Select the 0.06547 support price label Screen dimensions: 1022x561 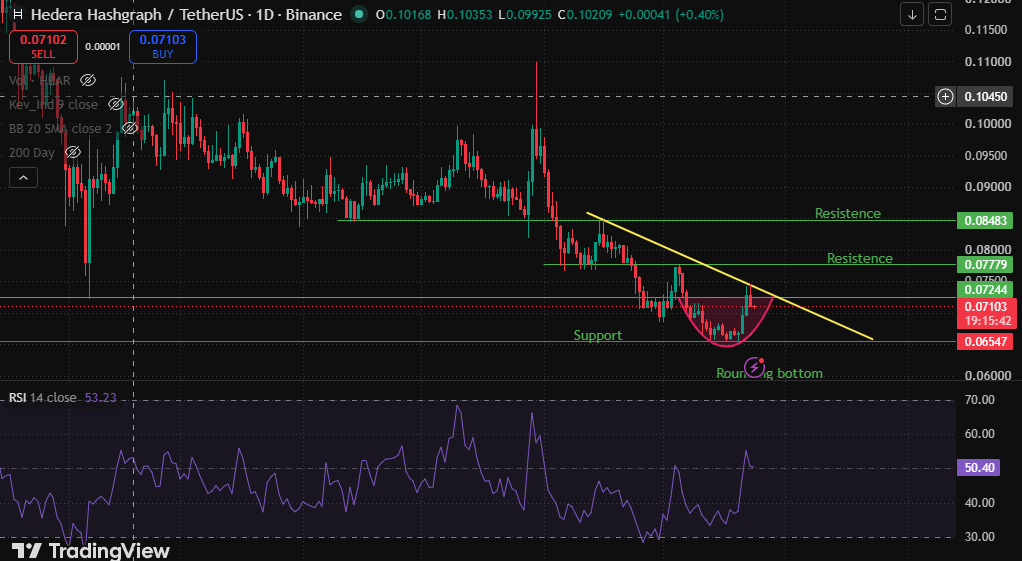point(986,341)
